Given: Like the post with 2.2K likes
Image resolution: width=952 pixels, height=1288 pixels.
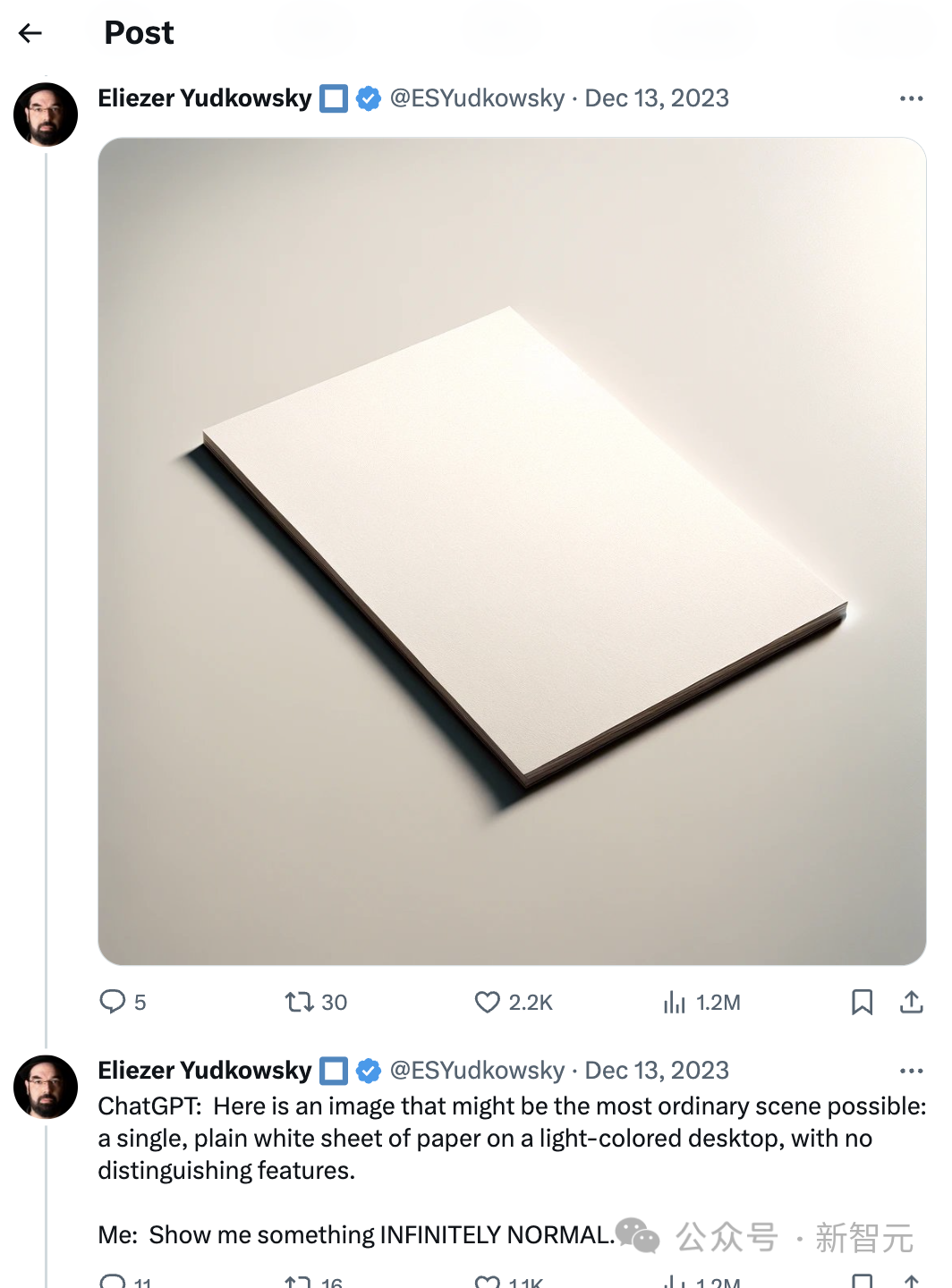Looking at the screenshot, I should (488, 1002).
